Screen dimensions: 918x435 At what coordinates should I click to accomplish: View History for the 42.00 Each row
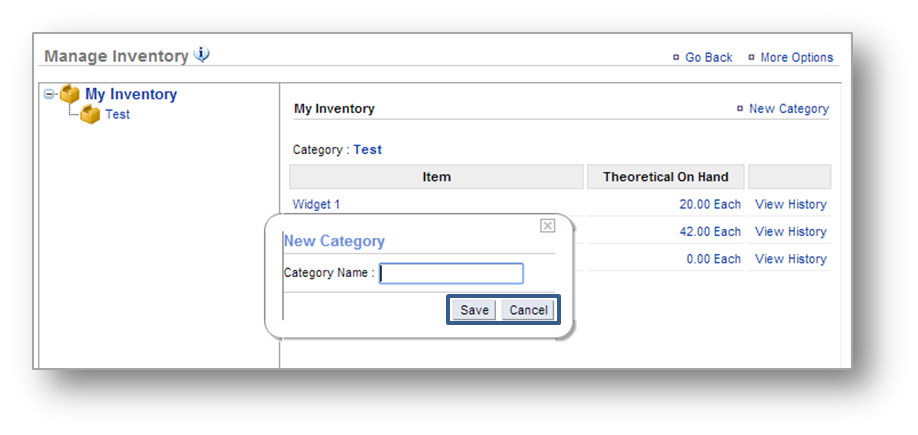pyautogui.click(x=790, y=232)
